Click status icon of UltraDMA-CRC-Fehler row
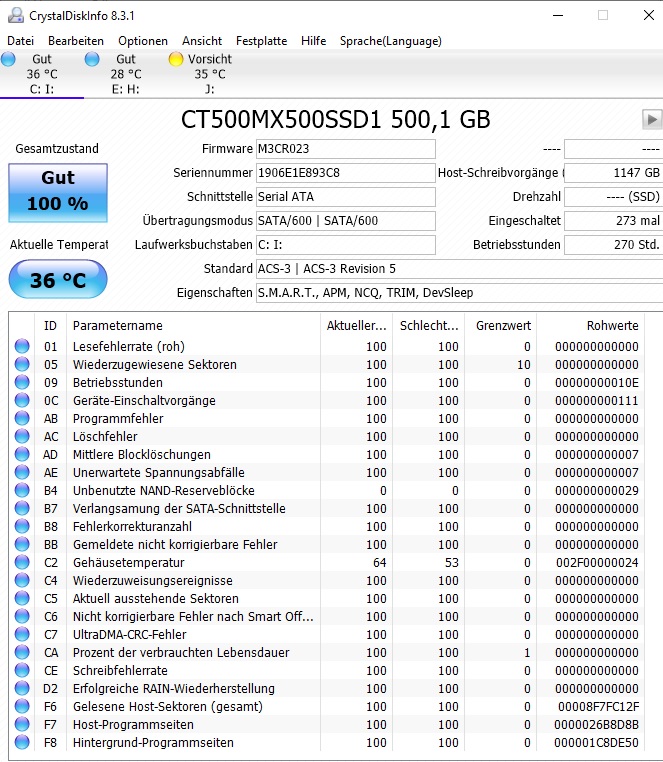Image resolution: width=663 pixels, height=762 pixels. point(22,634)
